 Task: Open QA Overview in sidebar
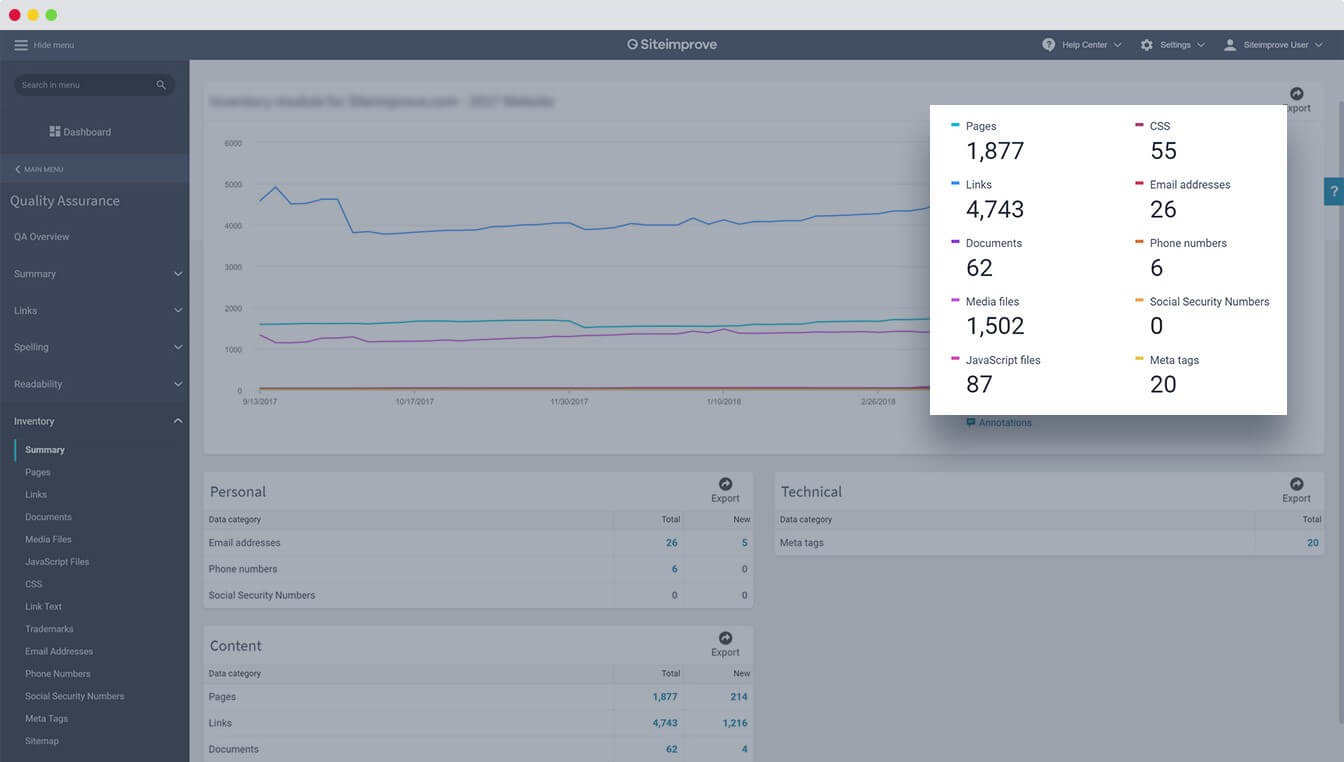[x=42, y=237]
